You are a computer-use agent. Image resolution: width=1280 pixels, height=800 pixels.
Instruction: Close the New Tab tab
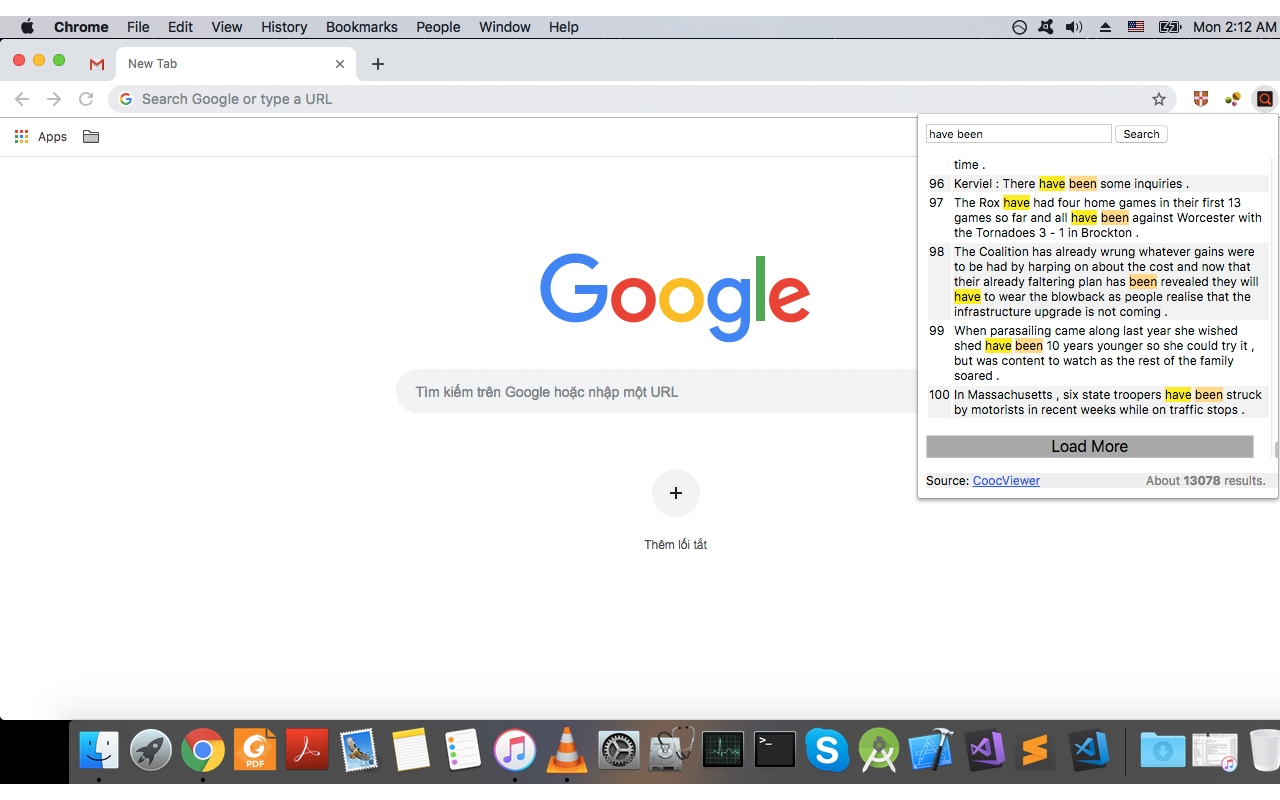point(340,64)
